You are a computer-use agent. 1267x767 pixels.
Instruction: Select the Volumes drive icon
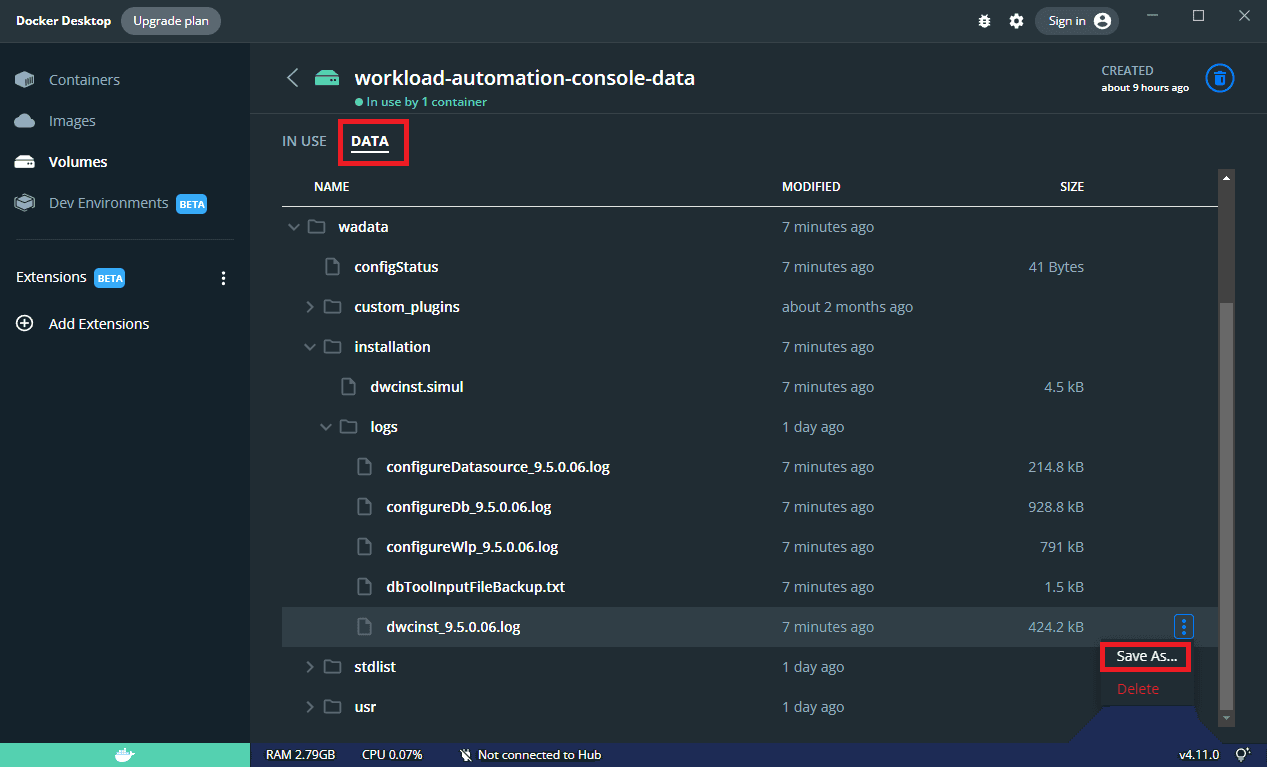coord(25,162)
